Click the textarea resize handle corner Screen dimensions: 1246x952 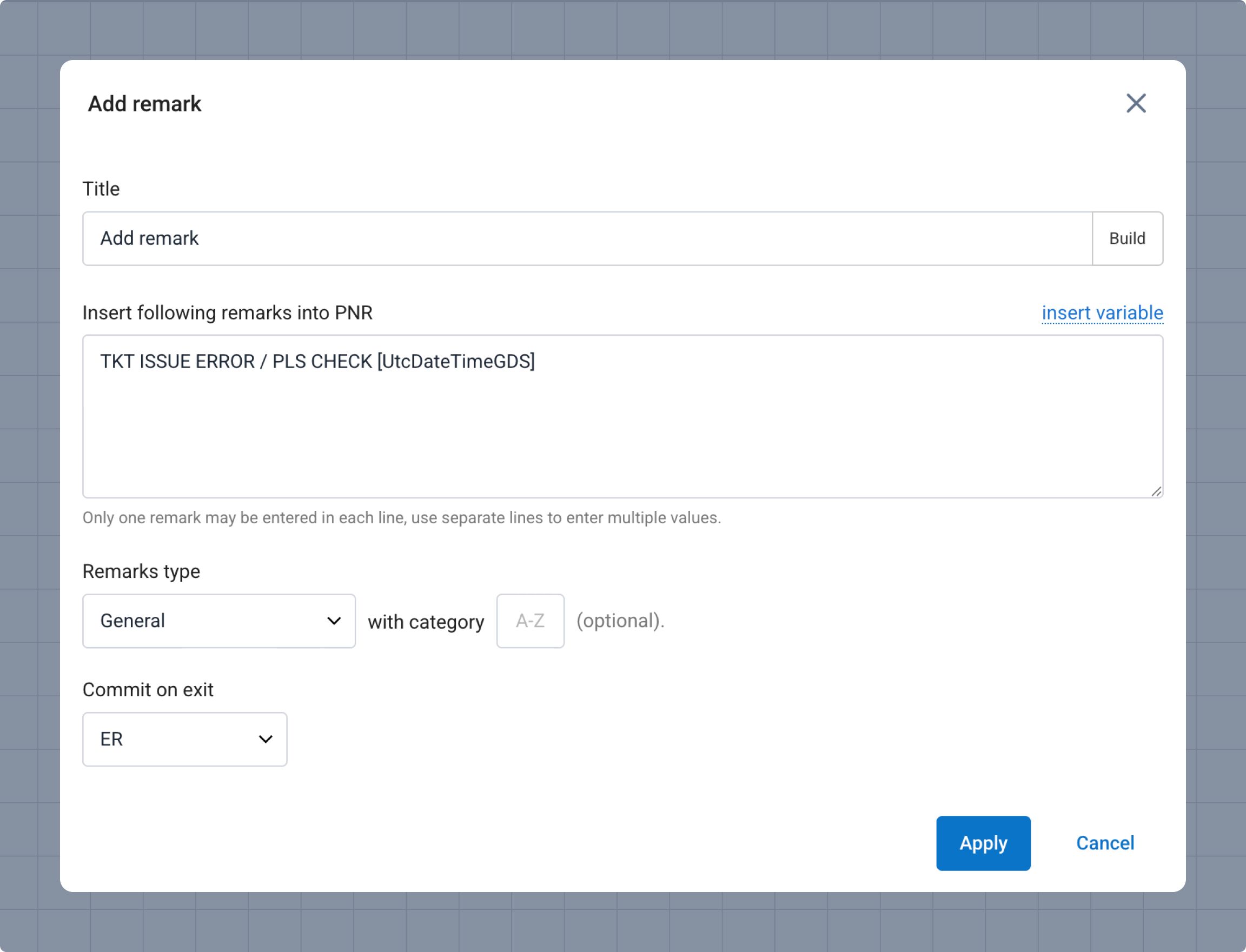(1156, 491)
